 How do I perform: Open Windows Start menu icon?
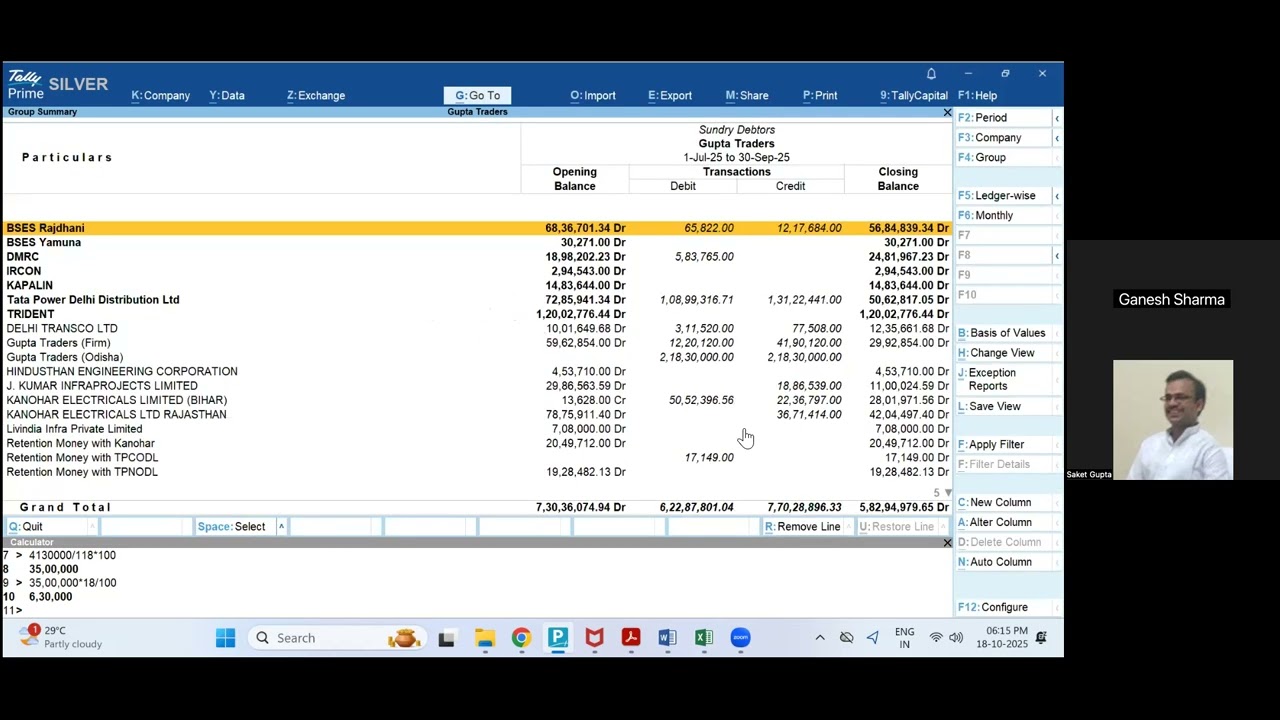coord(225,638)
